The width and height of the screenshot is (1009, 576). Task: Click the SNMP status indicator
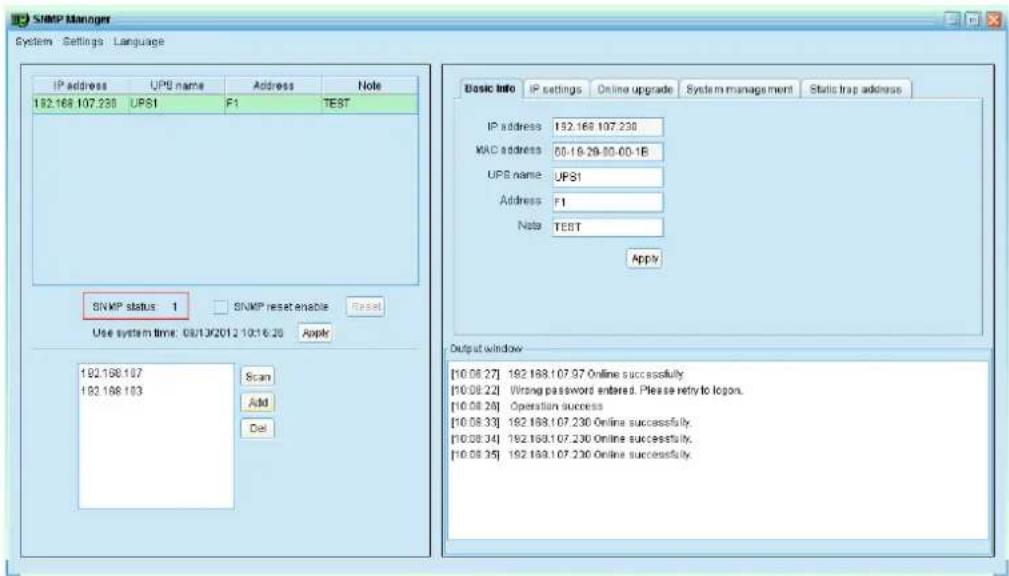coord(136,307)
